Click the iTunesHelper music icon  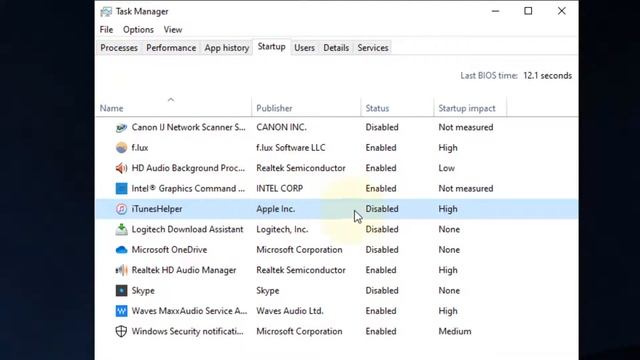(x=121, y=209)
